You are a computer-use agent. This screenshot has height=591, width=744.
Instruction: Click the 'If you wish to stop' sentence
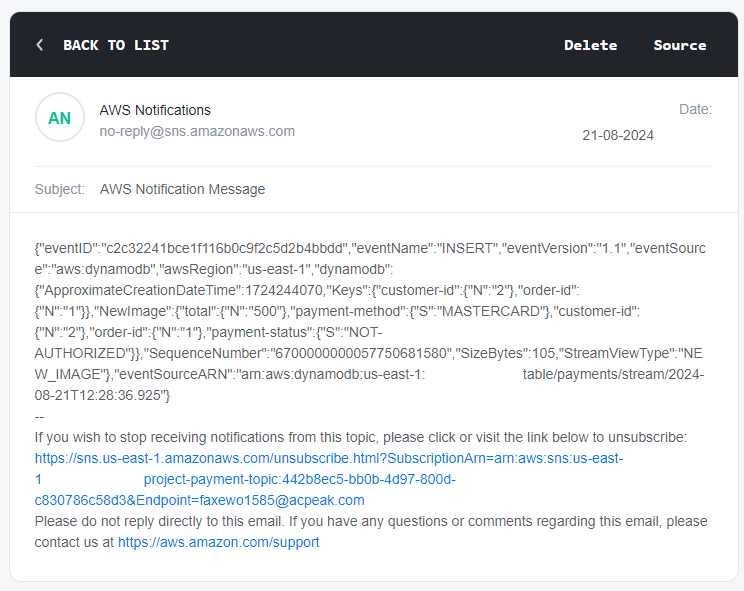tap(361, 437)
